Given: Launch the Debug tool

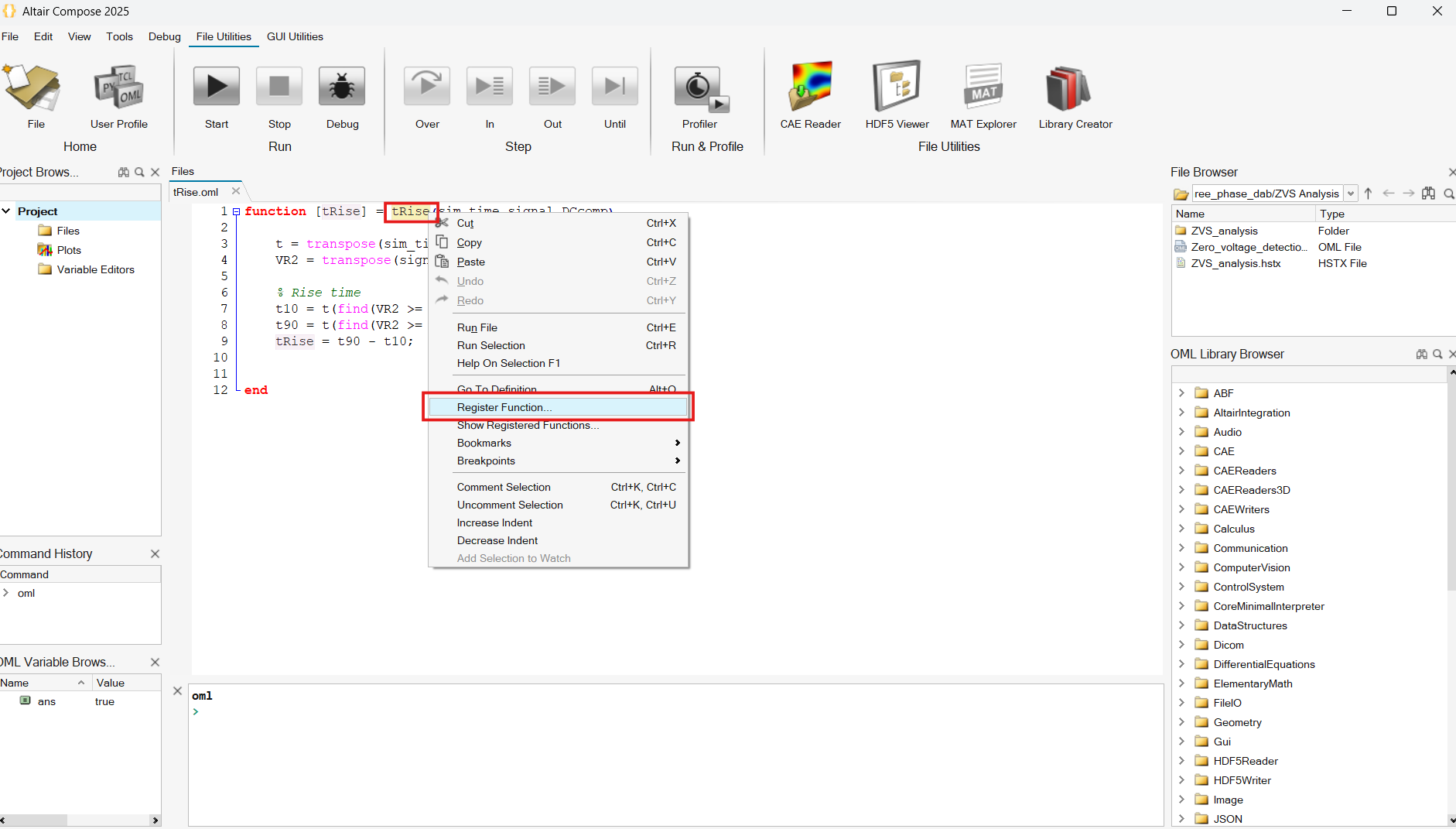Looking at the screenshot, I should (x=342, y=86).
